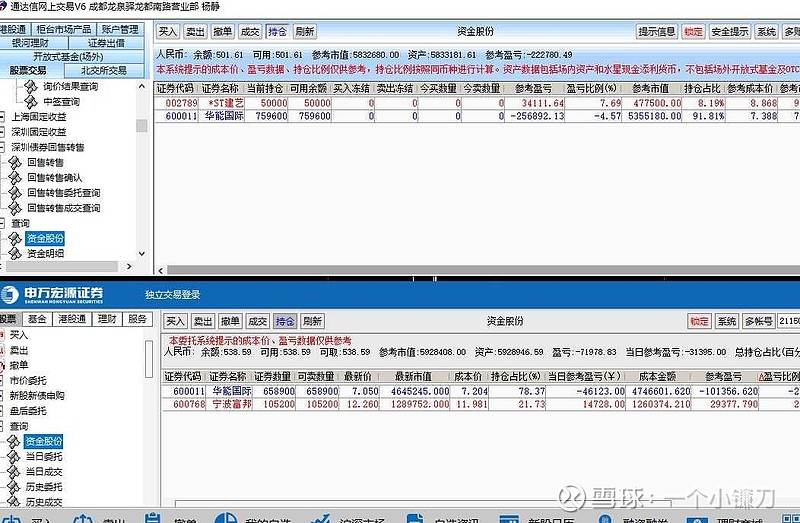Select 深圳债券回售转售 tree node
800x523 pixels.
point(47,147)
